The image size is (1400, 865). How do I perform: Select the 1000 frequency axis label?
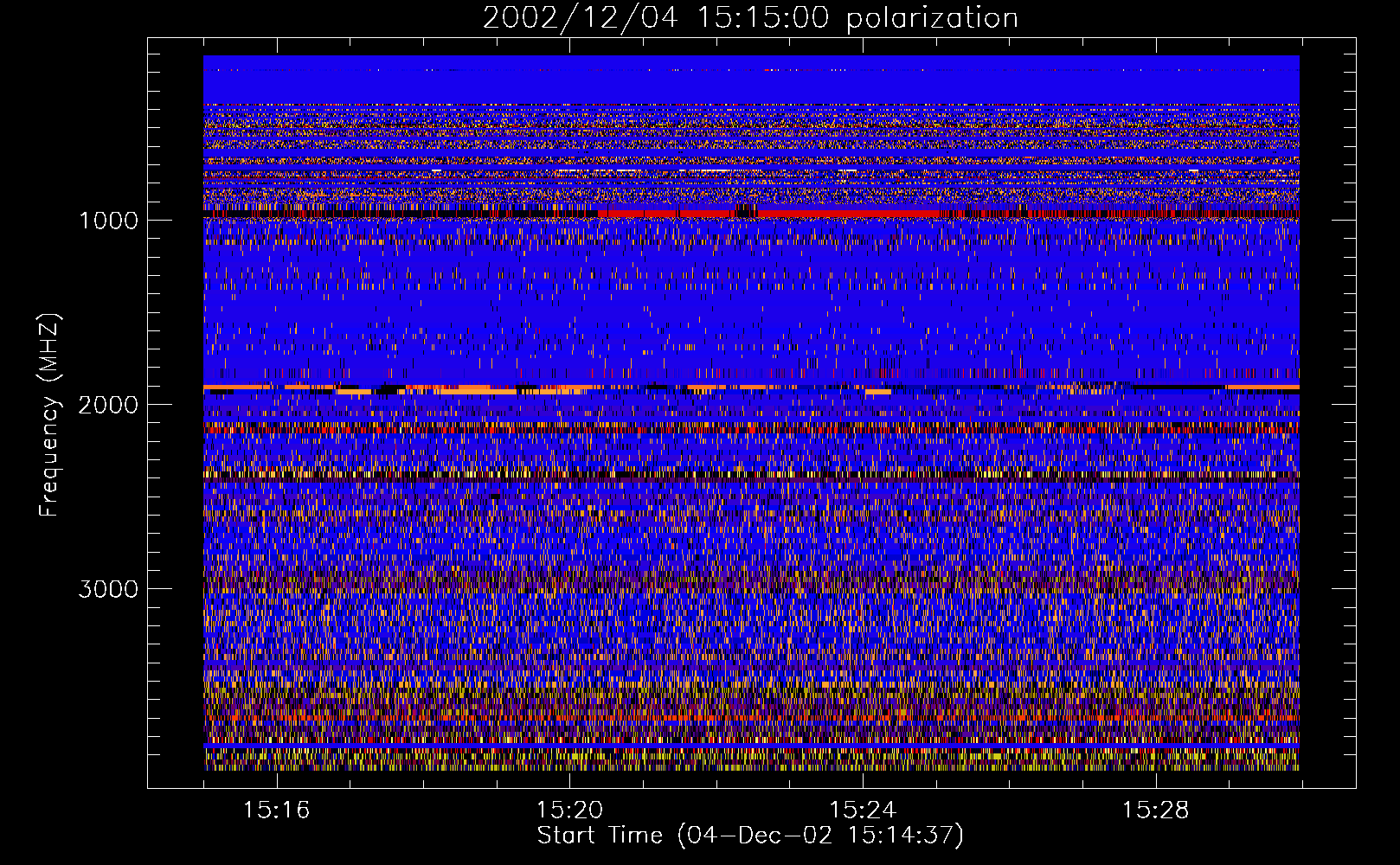pyautogui.click(x=108, y=221)
